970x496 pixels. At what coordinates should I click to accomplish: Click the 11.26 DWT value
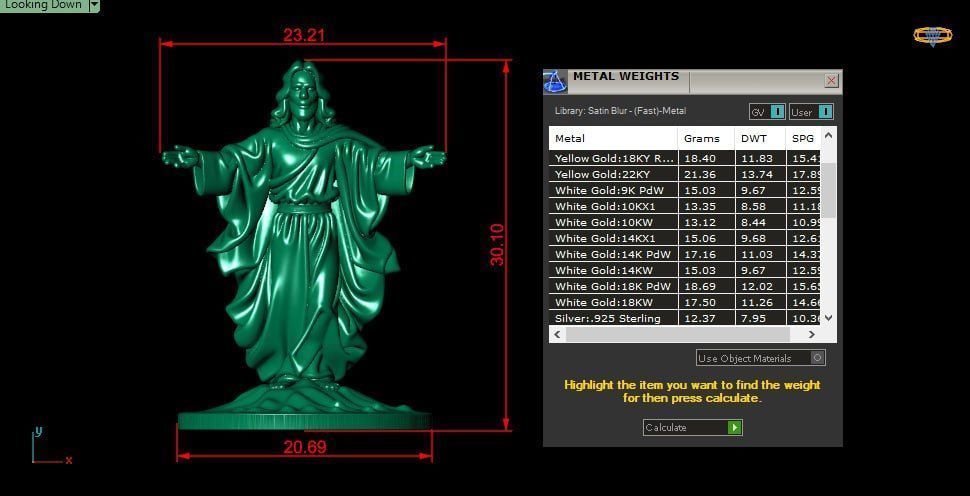(755, 303)
